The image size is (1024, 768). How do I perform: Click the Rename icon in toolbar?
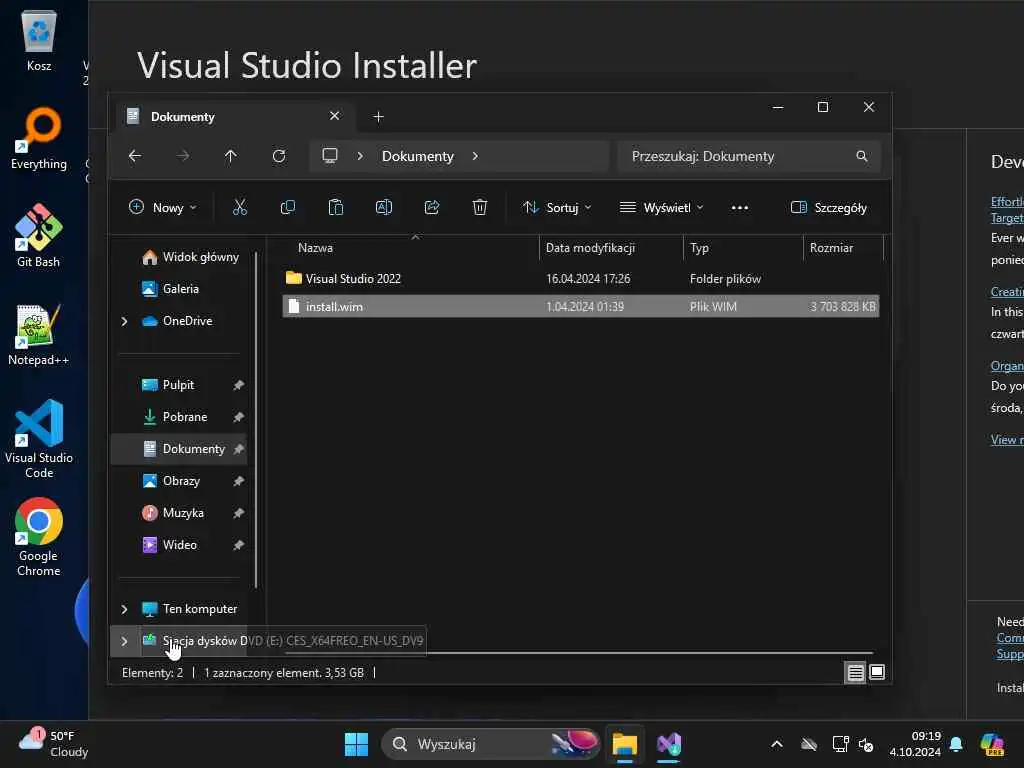tap(384, 208)
